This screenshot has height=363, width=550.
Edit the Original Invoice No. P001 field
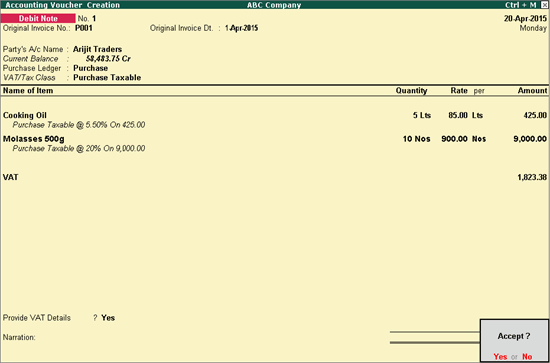pos(84,28)
